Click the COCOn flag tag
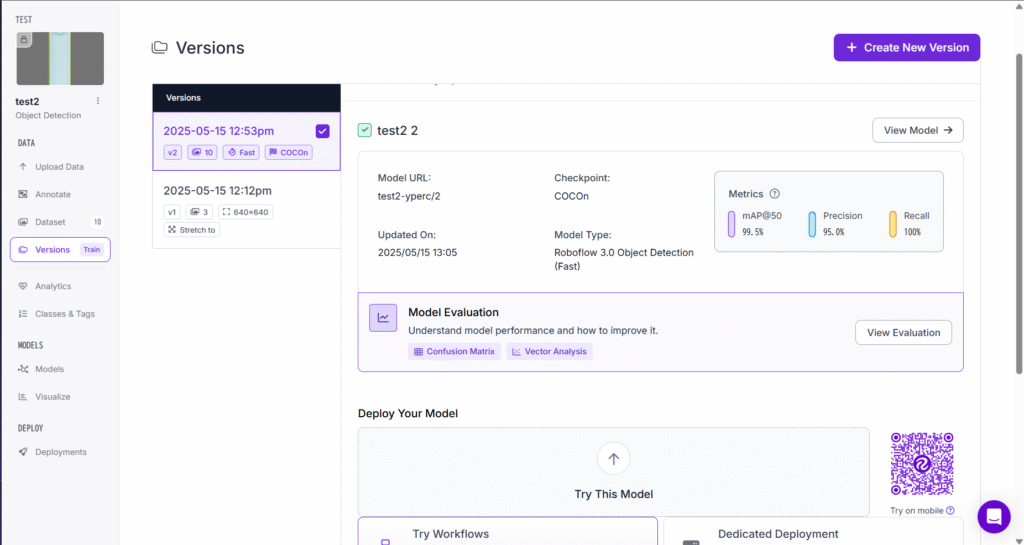This screenshot has width=1024, height=545. click(x=289, y=152)
